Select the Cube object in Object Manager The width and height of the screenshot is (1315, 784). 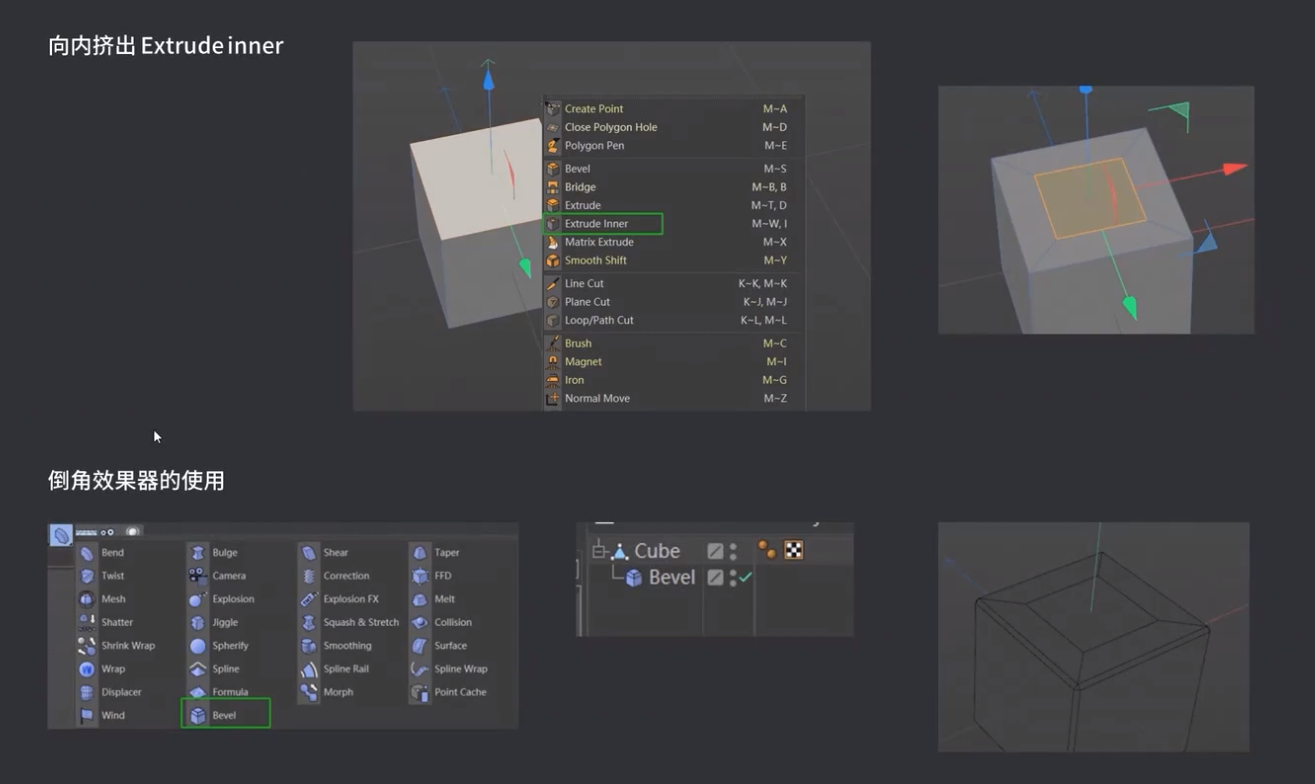657,551
